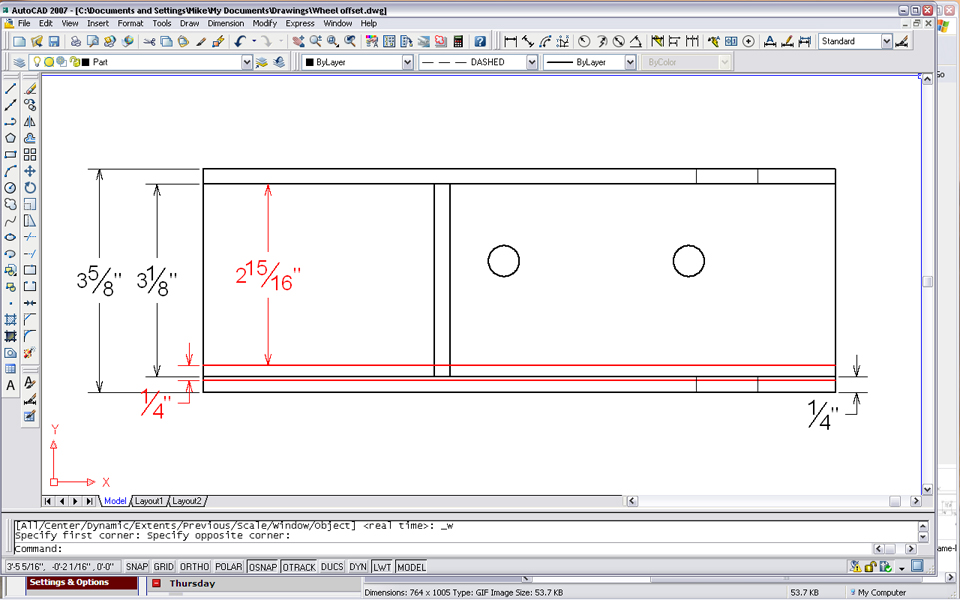Choose the Copy object tool
Viewport: 960px width, 600px height.
[30, 105]
